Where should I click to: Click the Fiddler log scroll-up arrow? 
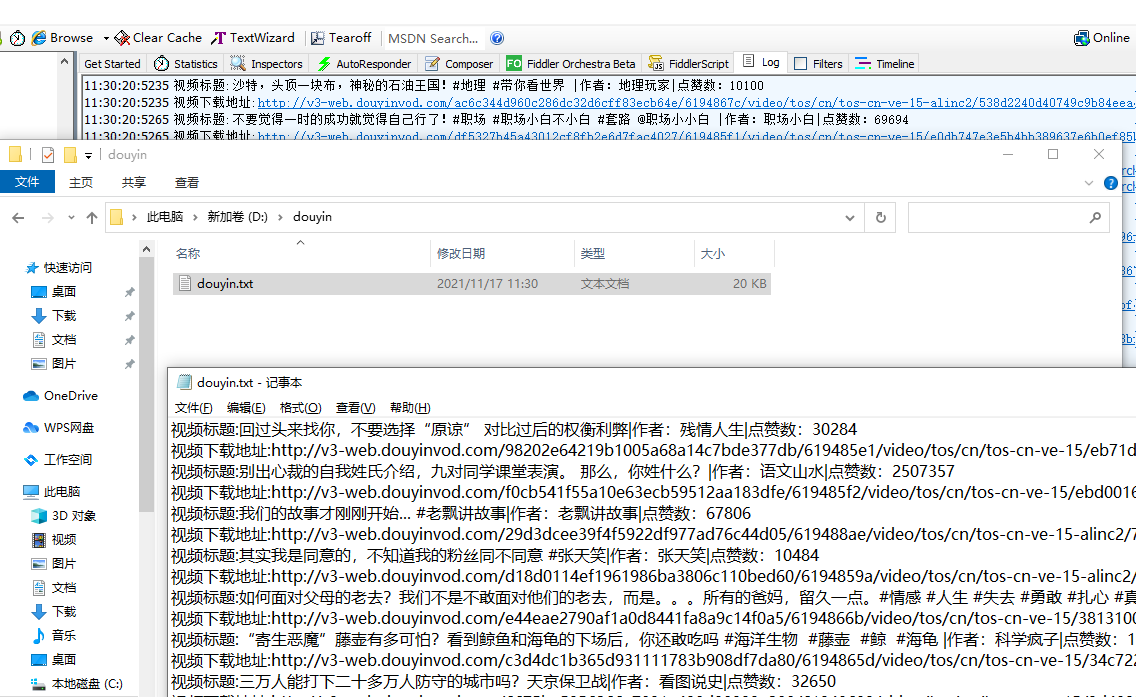click(x=64, y=62)
